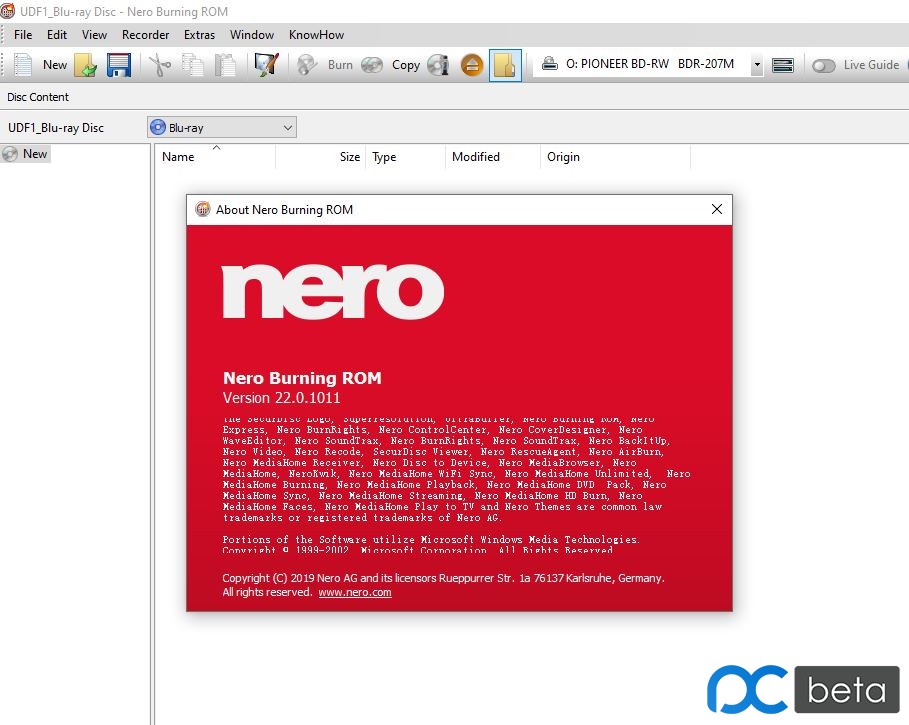Click the disc info icon
The image size is (909, 725).
(x=437, y=65)
